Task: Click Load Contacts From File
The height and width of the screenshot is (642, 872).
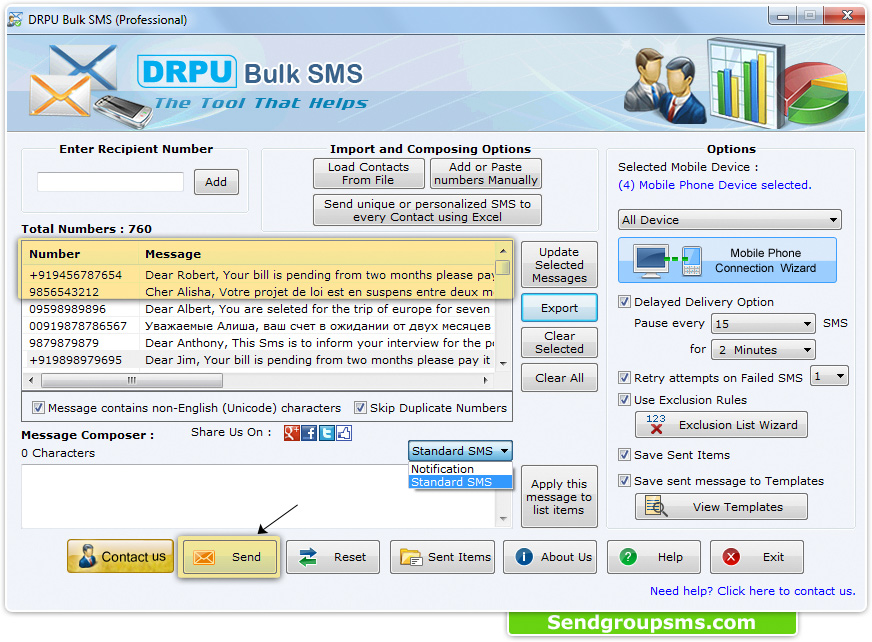Action: [368, 172]
